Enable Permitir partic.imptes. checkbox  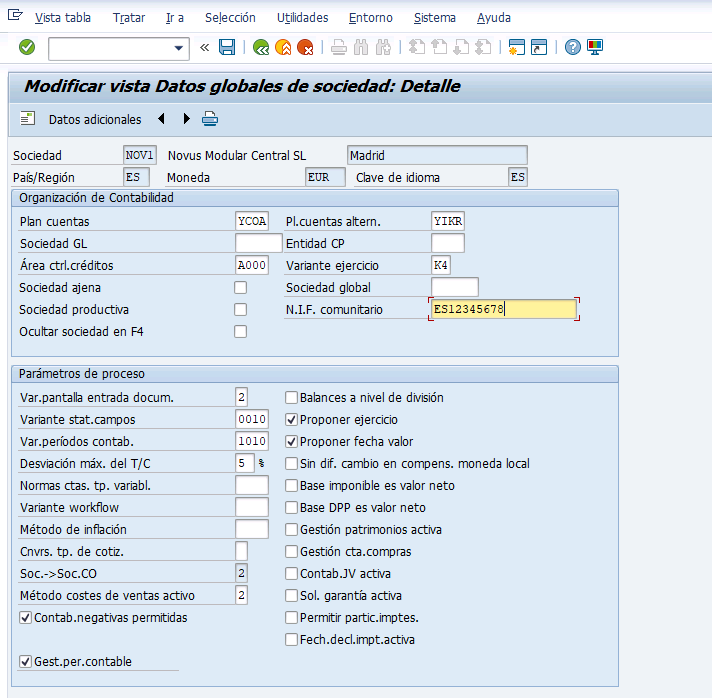[291, 618]
